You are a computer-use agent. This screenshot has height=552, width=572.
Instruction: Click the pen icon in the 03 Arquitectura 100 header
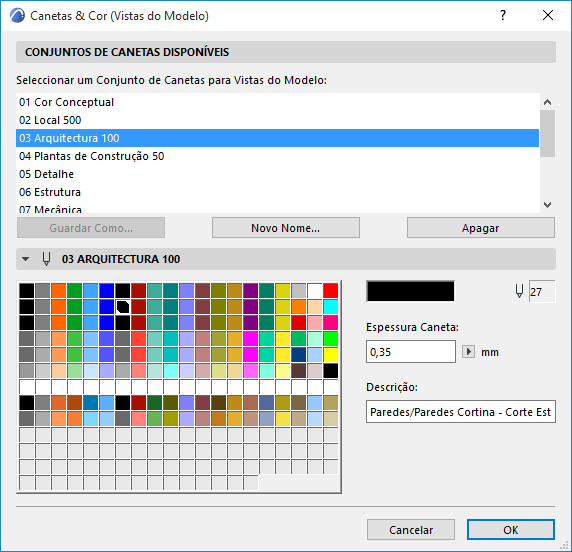coord(46,259)
